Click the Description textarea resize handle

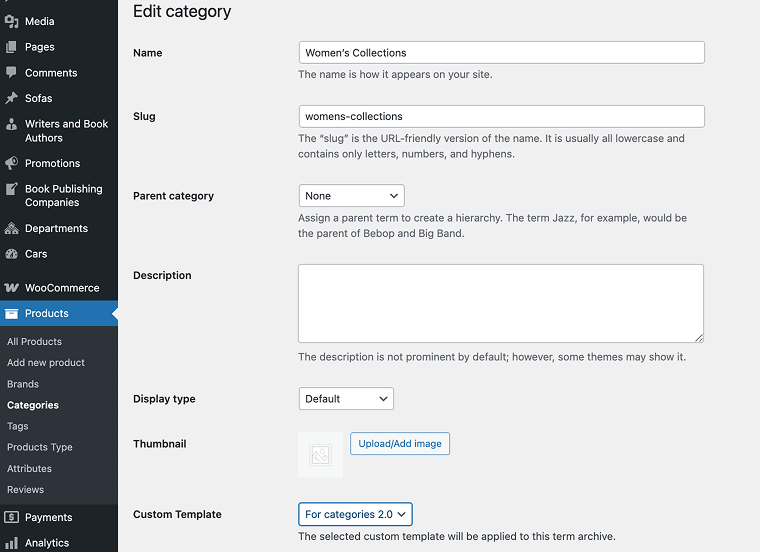coord(699,338)
